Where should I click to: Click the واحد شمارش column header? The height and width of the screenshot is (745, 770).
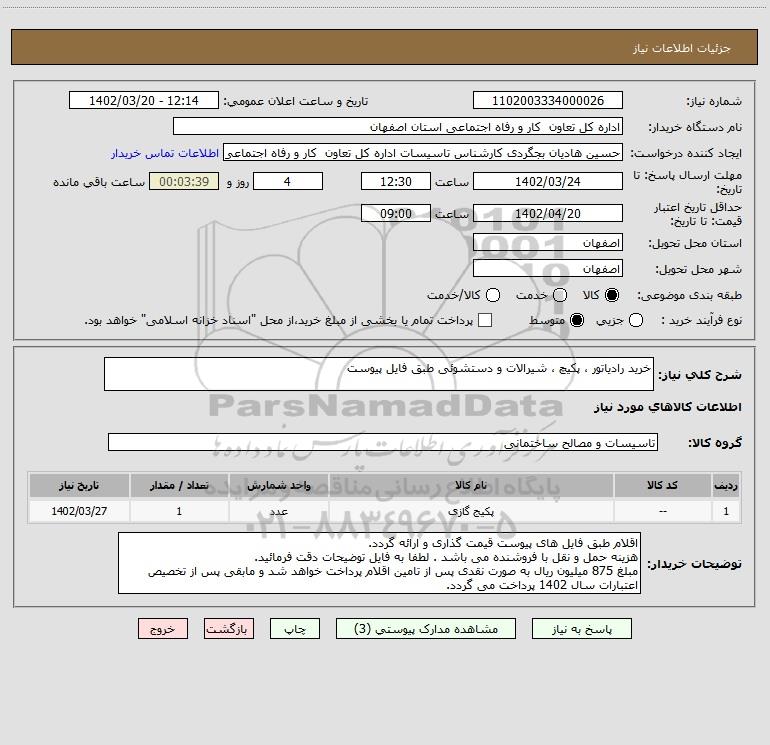(278, 485)
